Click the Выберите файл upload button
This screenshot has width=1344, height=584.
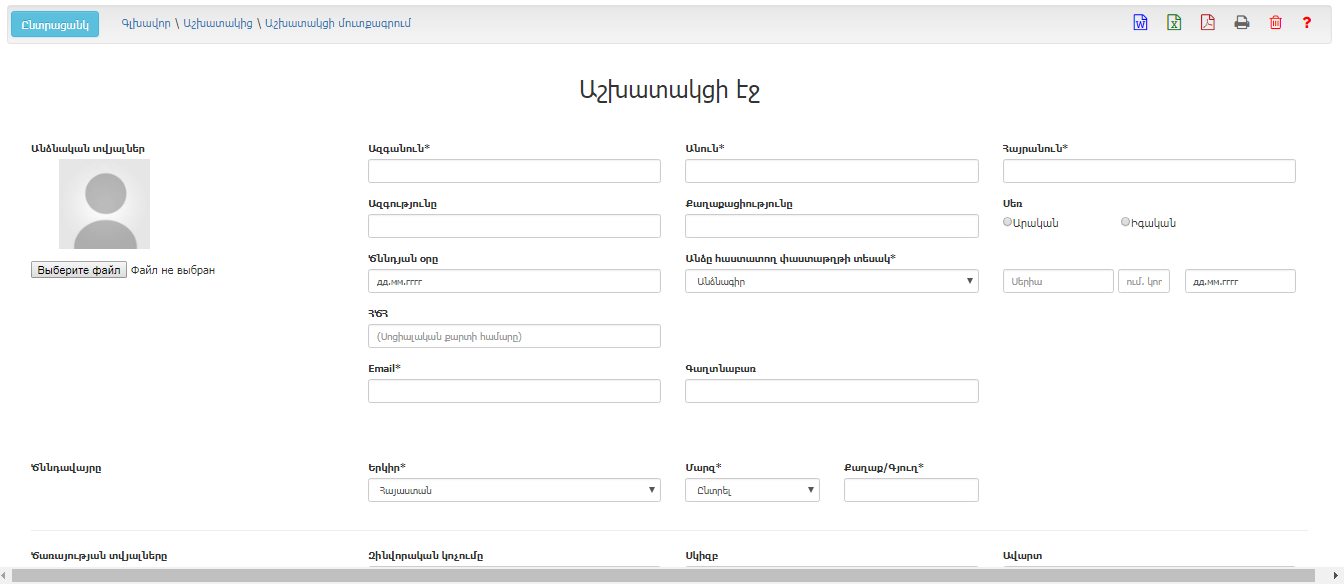[x=79, y=270]
